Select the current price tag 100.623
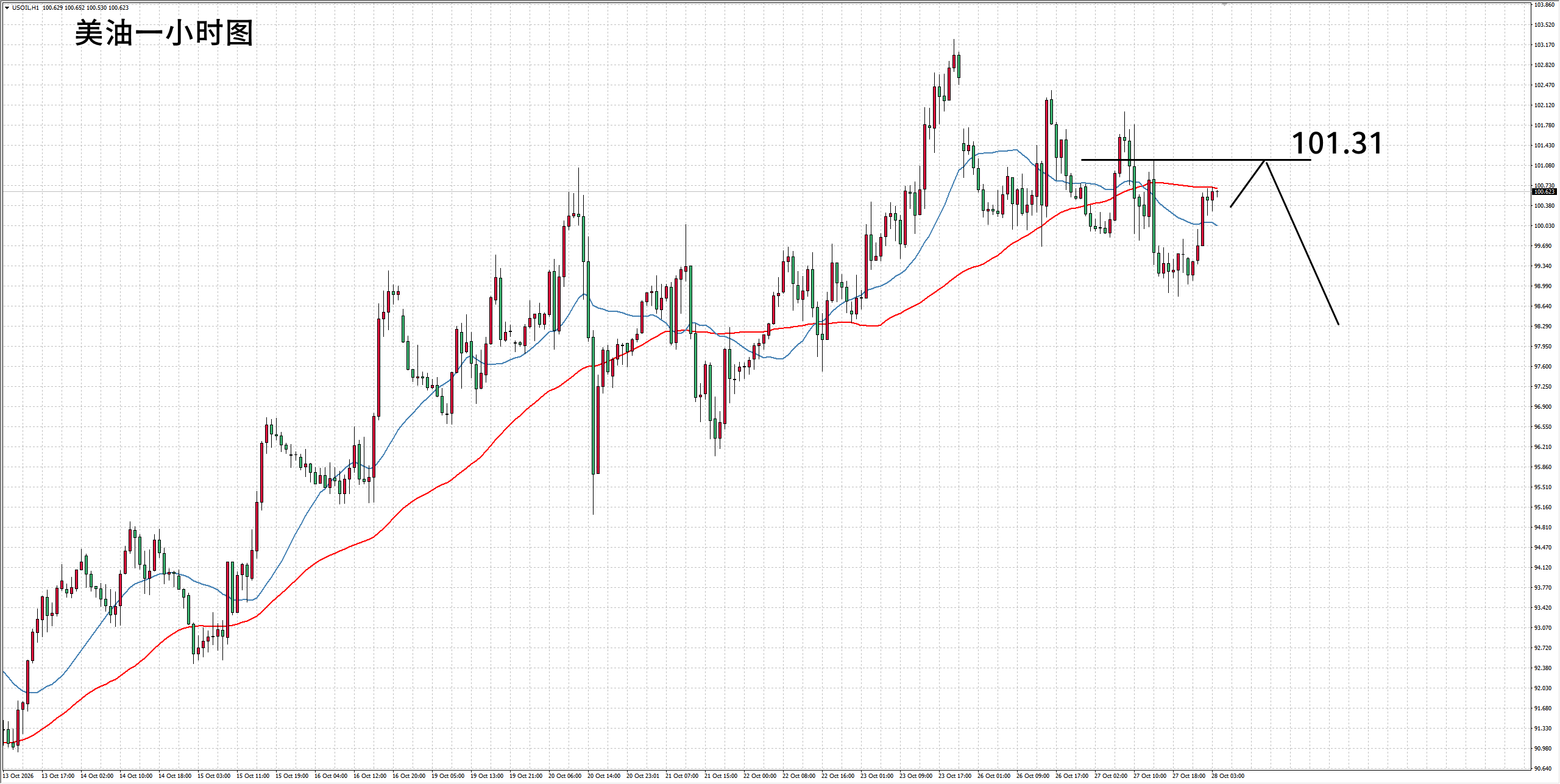1560x784 pixels. 1545,192
